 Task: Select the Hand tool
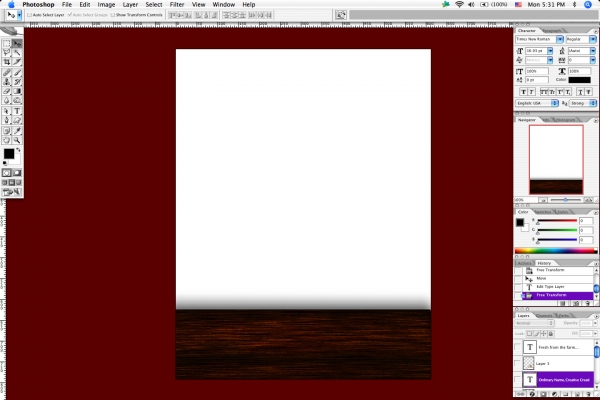7,140
